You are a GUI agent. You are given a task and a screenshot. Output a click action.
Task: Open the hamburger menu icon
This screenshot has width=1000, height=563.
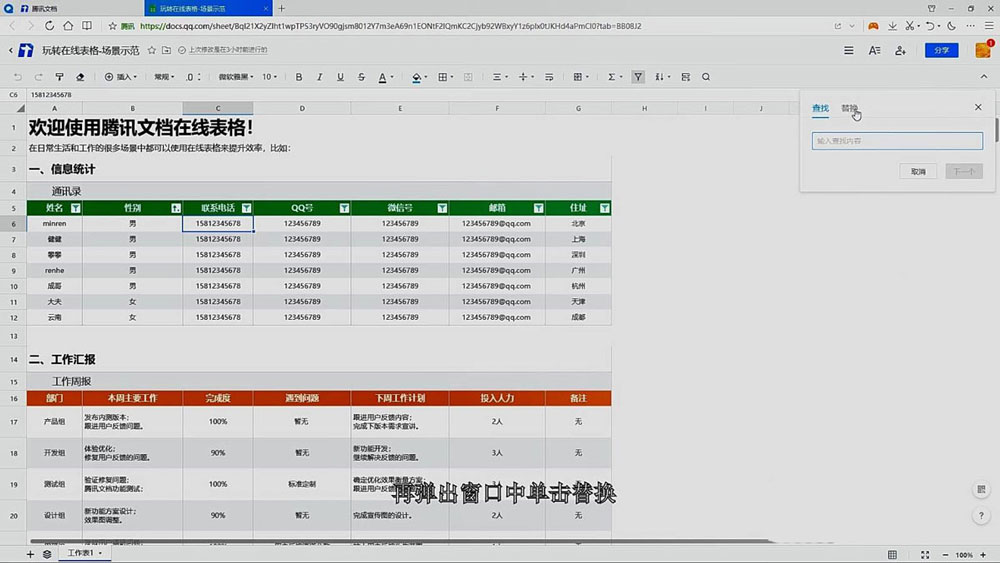[849, 50]
